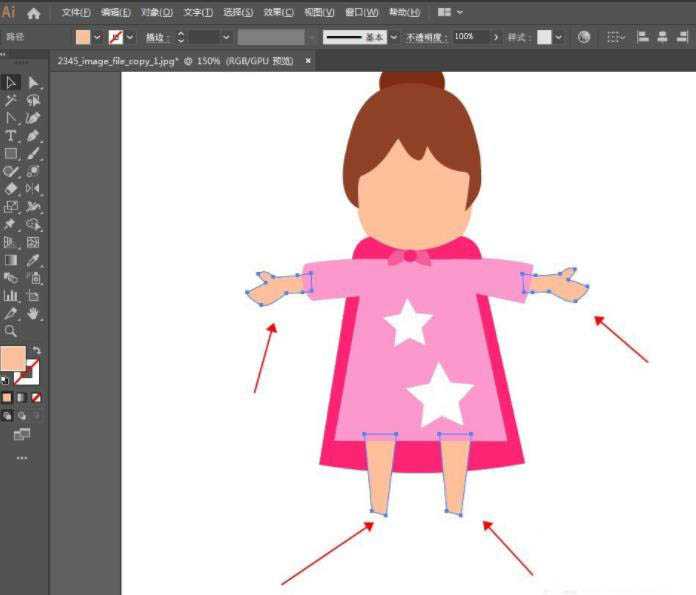Select the Gradient tool
696x595 pixels.
(x=11, y=260)
